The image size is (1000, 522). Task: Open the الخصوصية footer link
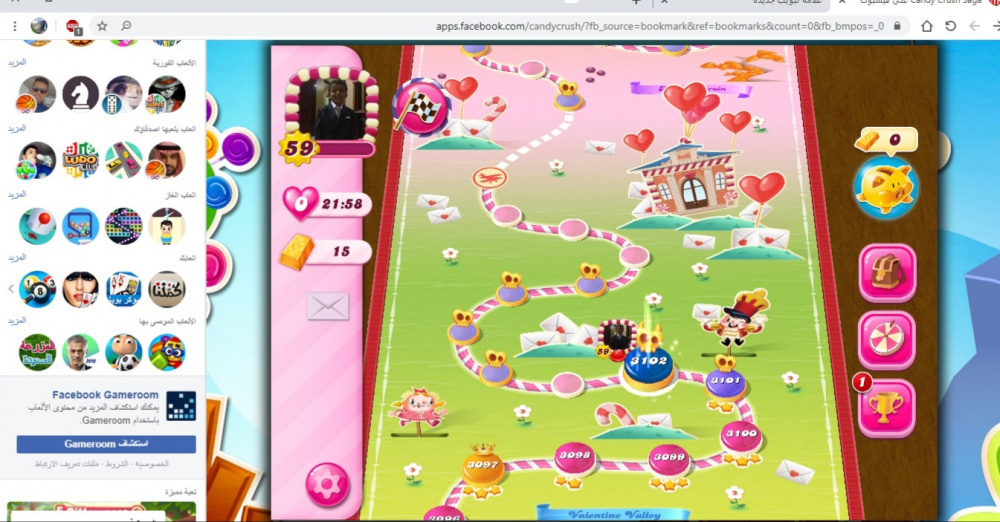pos(152,464)
